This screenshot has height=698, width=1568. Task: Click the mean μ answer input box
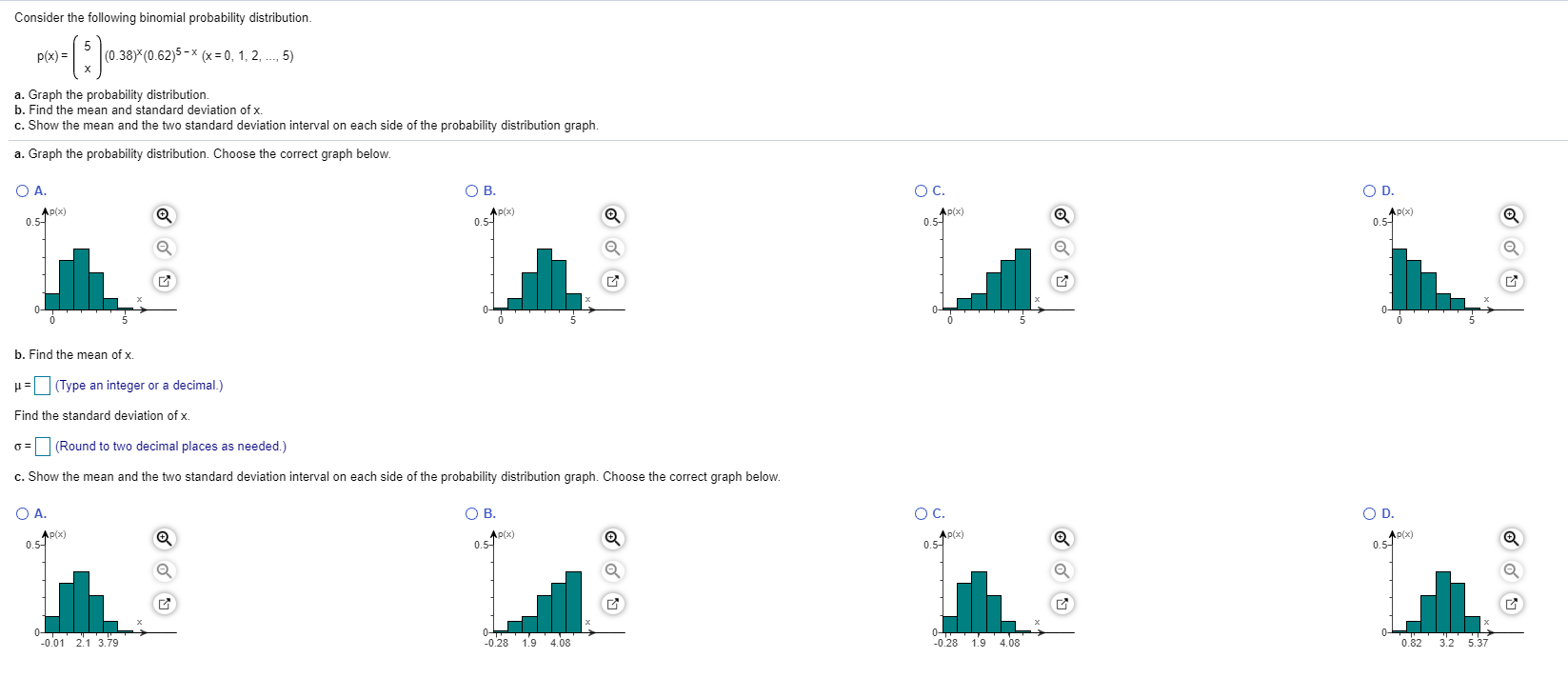(x=42, y=386)
